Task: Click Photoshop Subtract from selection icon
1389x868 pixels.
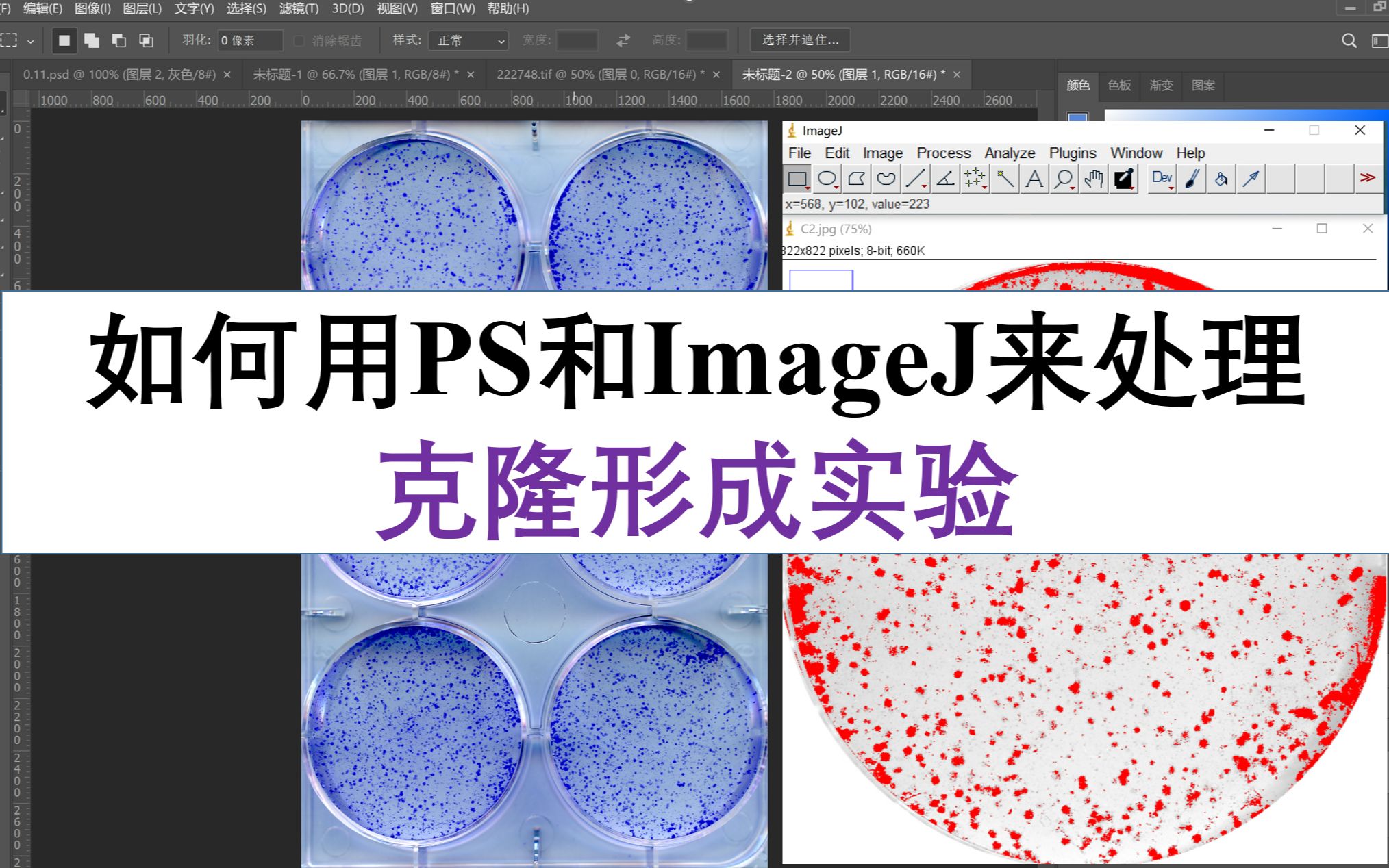Action: [119, 40]
